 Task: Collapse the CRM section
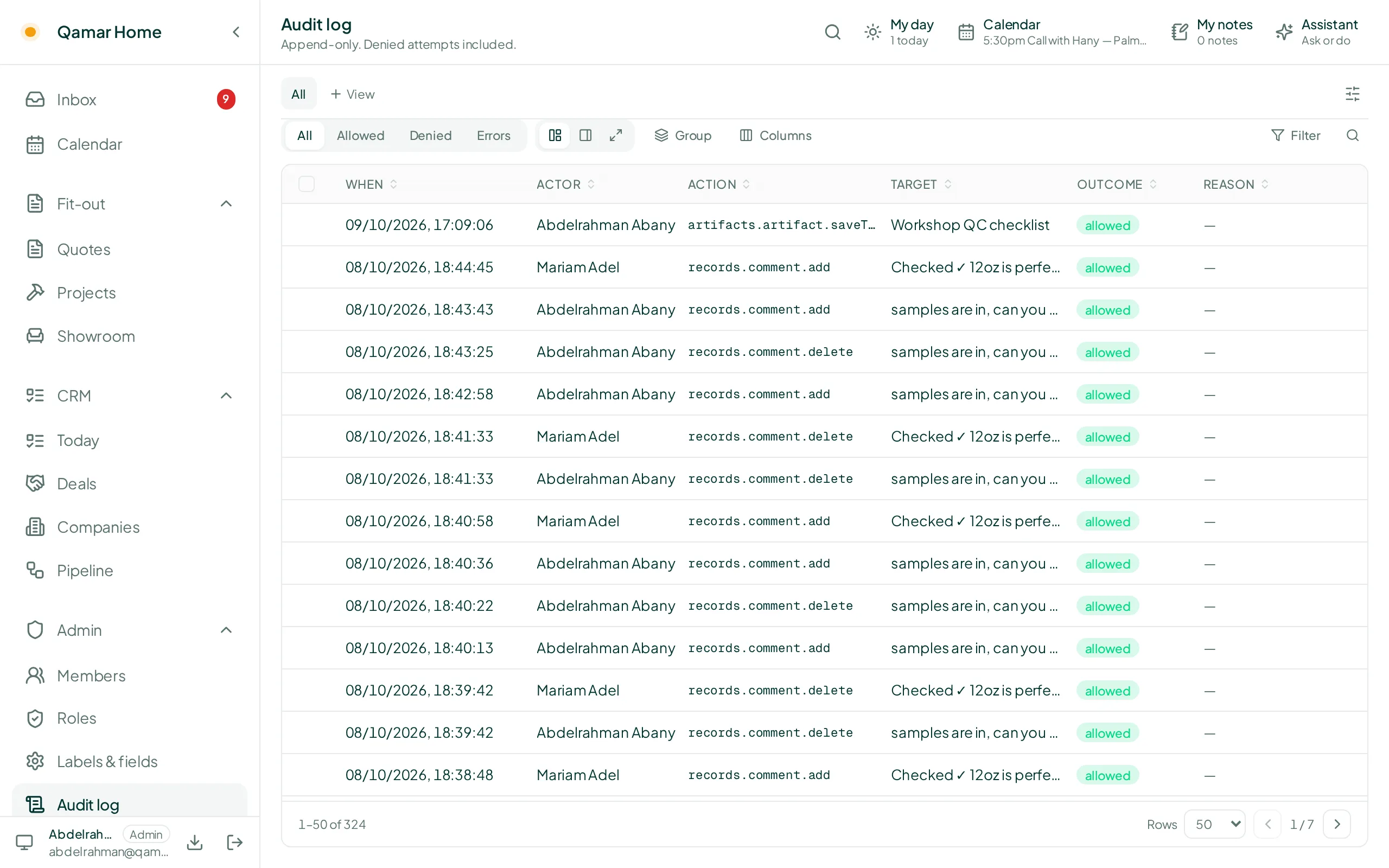226,396
